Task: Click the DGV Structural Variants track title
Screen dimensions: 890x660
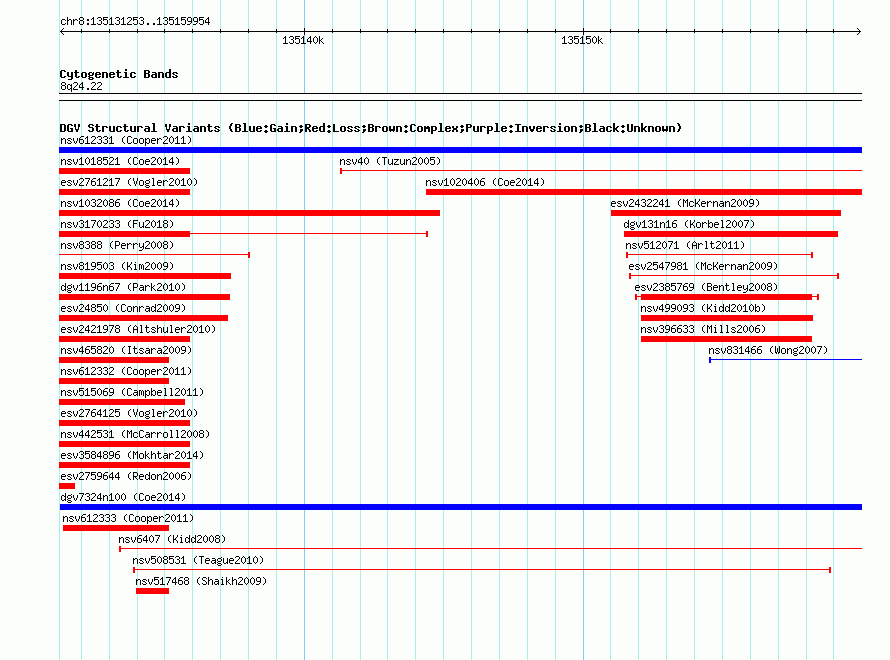Action: point(371,128)
